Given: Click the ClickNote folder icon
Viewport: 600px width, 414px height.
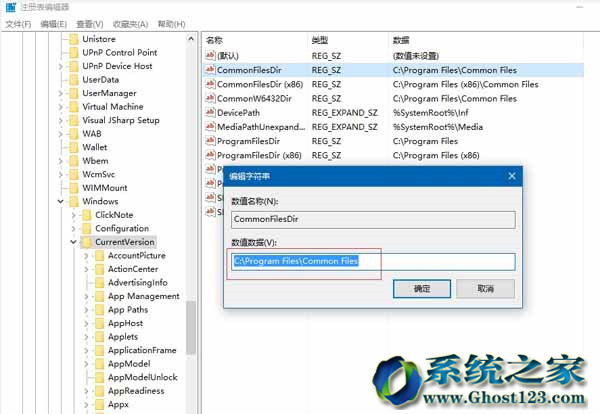Looking at the screenshot, I should coord(86,215).
